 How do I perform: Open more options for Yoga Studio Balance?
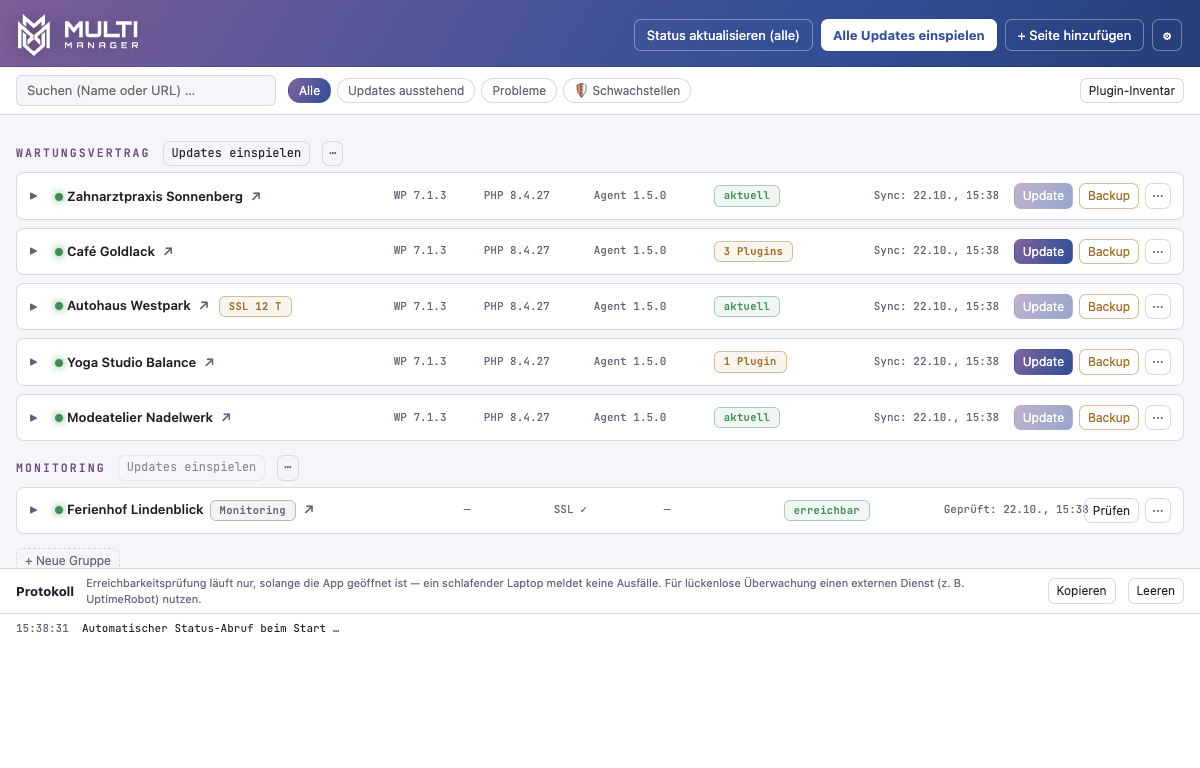pyautogui.click(x=1158, y=362)
